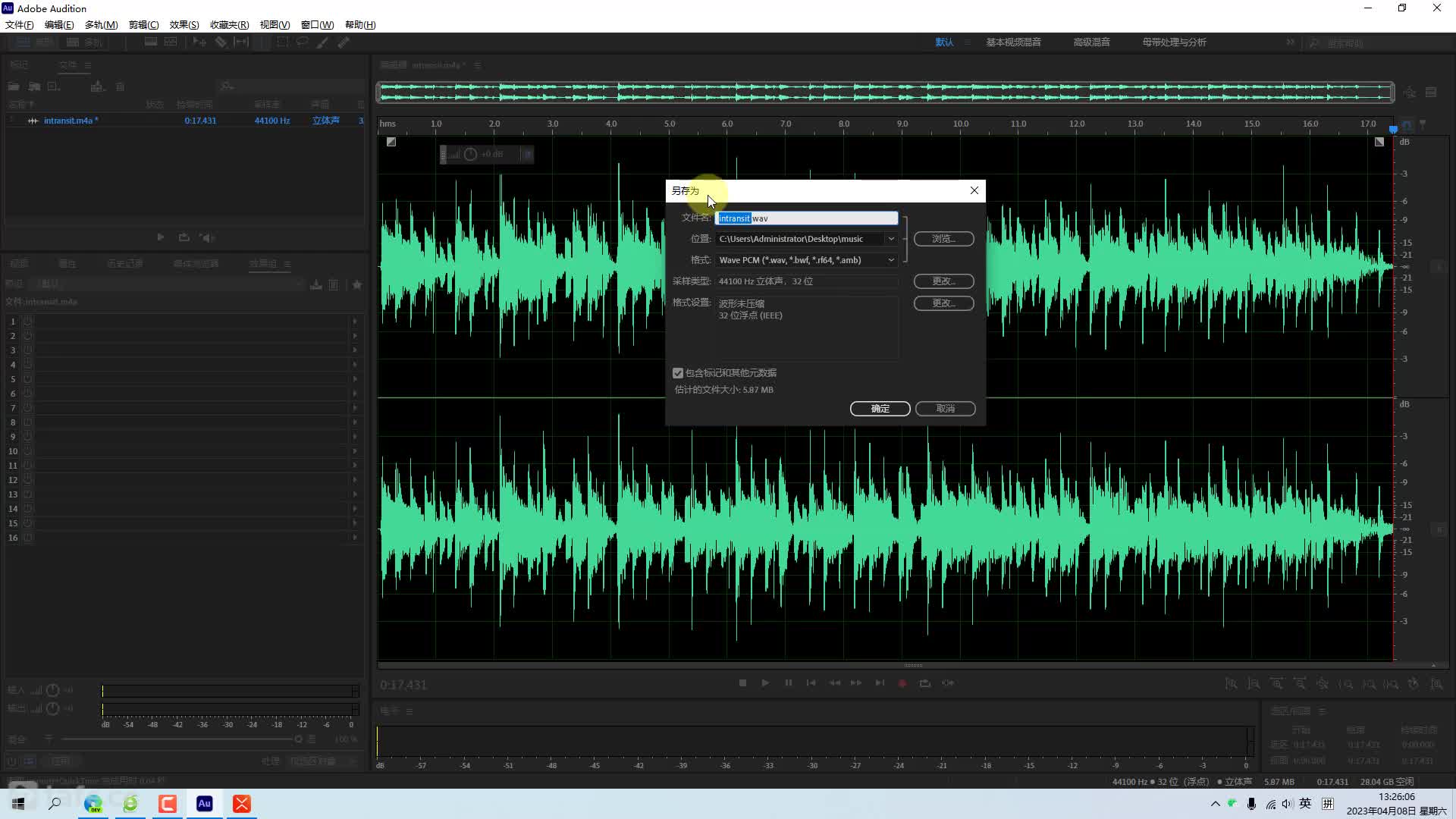Click Play in the Files panel preview
1456x819 pixels.
[x=160, y=237]
